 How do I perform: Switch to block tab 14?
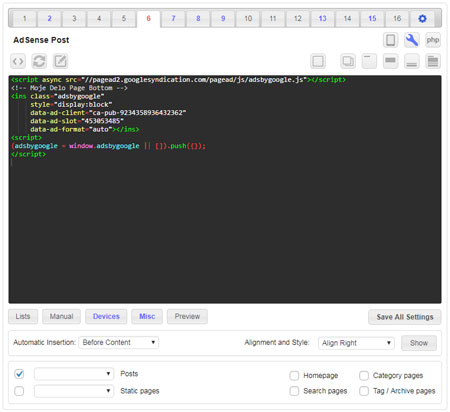click(347, 18)
